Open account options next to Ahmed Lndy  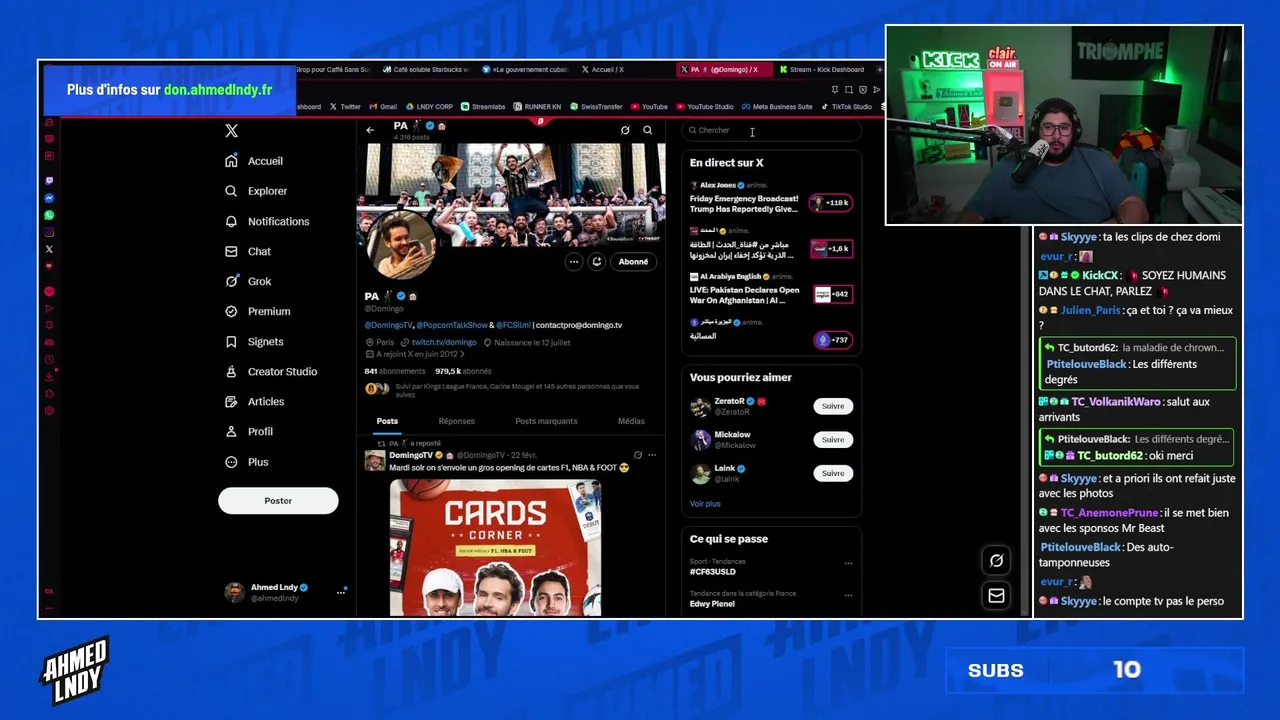(x=340, y=592)
